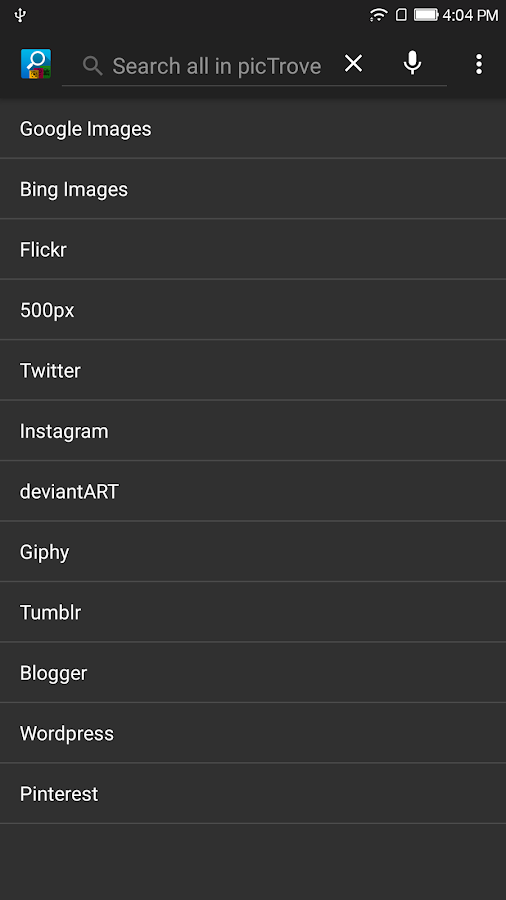Tap the magnifier search icon
The width and height of the screenshot is (506, 900).
[x=92, y=66]
